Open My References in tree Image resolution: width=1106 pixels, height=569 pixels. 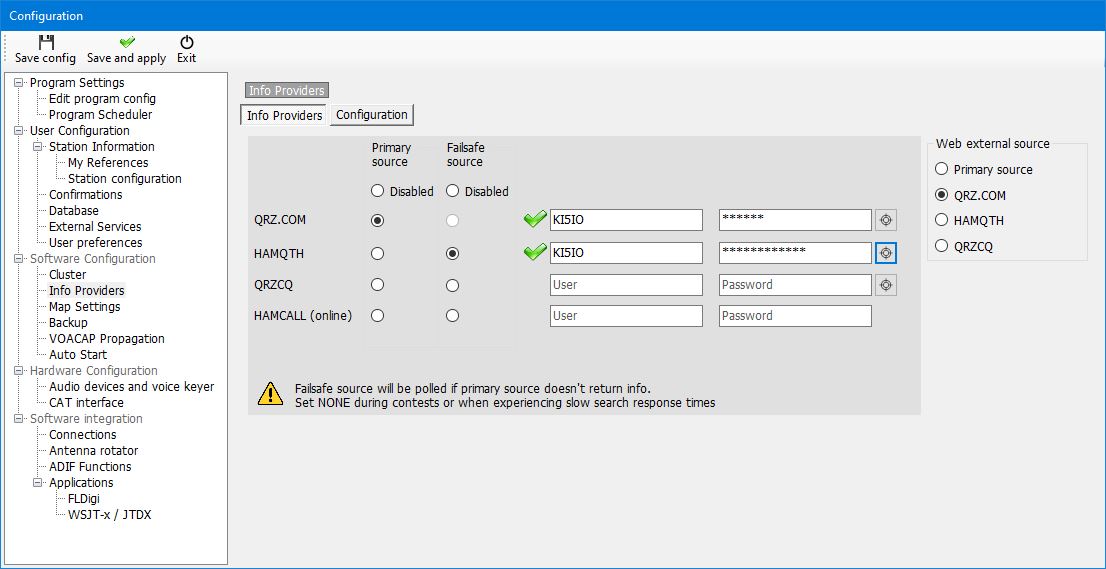[108, 163]
